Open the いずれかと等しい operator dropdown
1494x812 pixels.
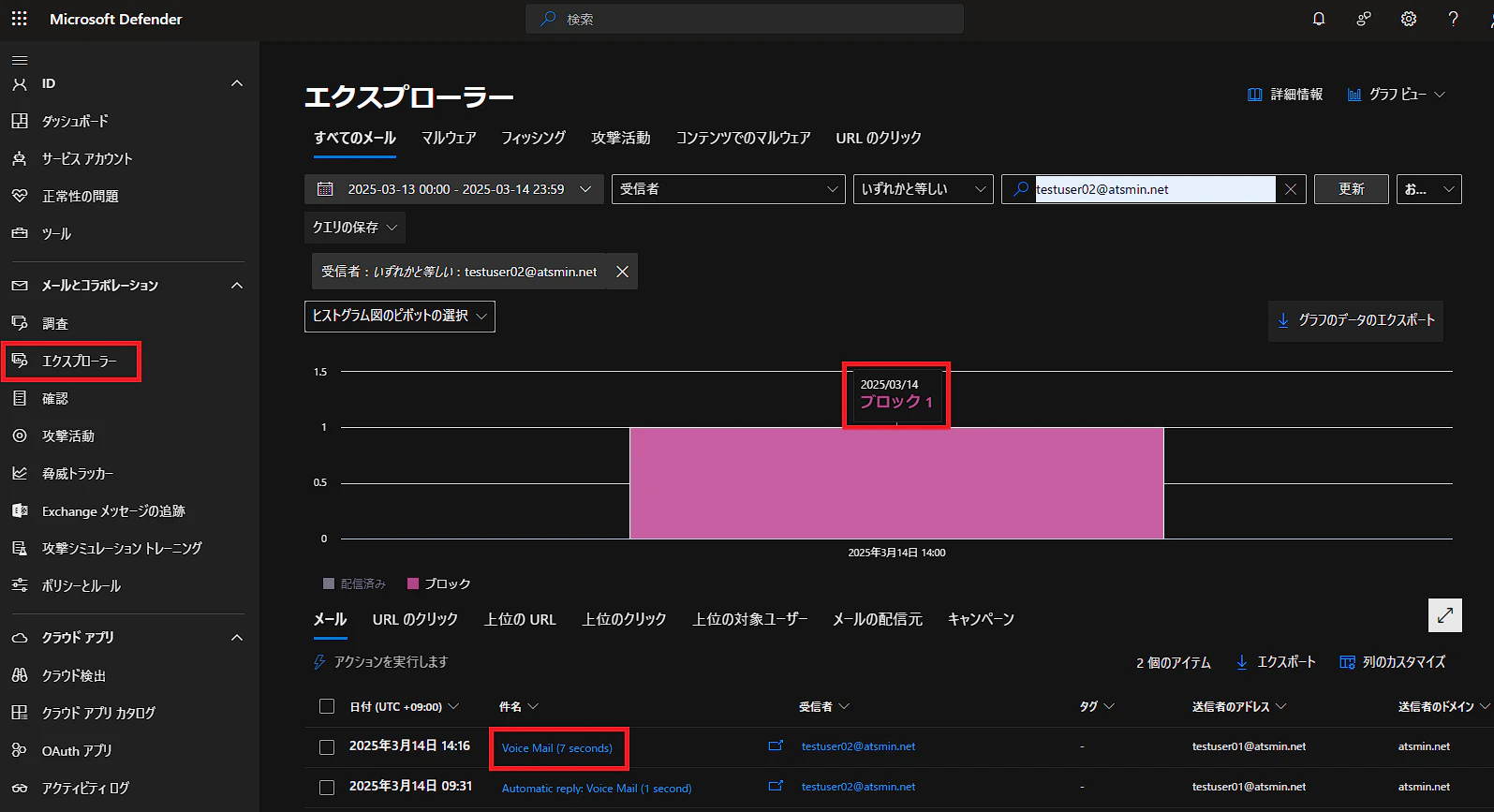coord(923,189)
